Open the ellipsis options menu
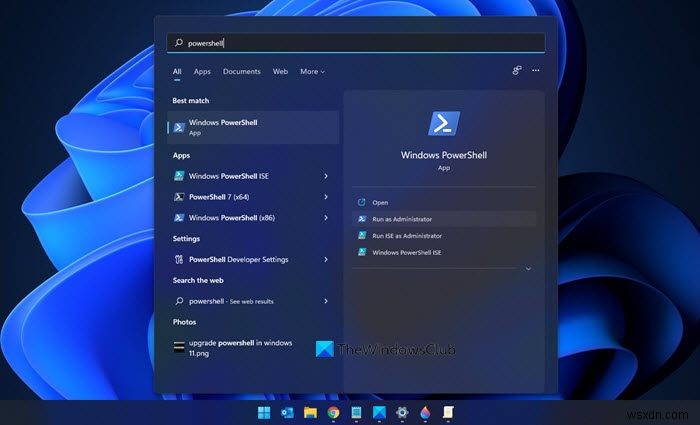The height and width of the screenshot is (425, 700). click(536, 70)
